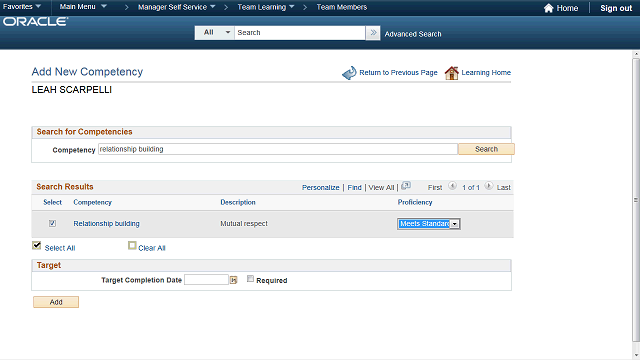Click the Learning Home house icon
The height and width of the screenshot is (360, 640).
pyautogui.click(x=451, y=73)
